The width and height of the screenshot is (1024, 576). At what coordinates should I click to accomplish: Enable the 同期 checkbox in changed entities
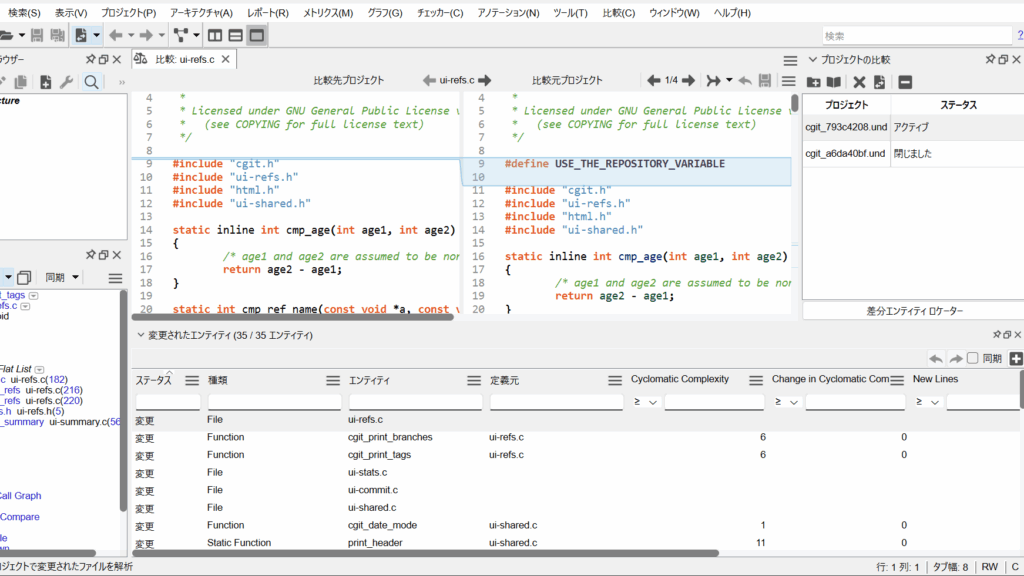(972, 358)
